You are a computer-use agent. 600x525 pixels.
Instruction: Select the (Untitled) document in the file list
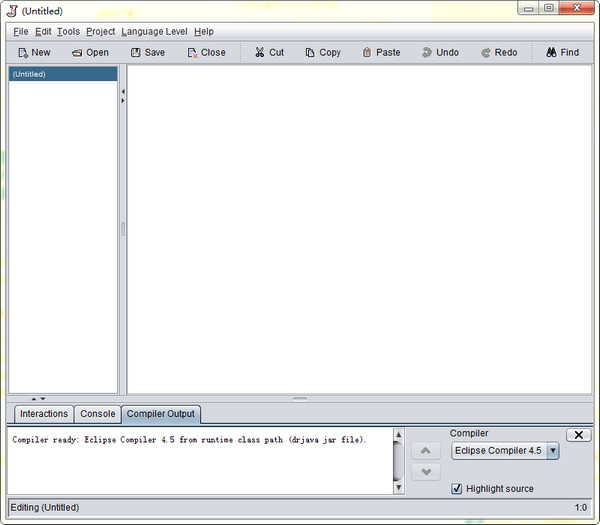point(63,74)
